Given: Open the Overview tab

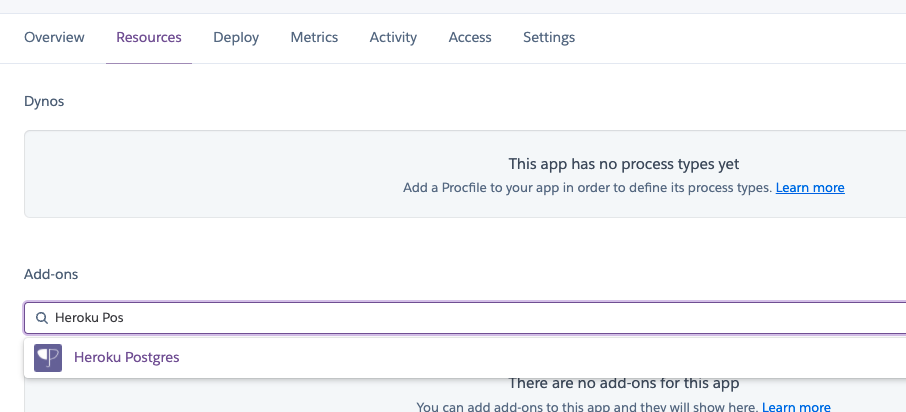Looking at the screenshot, I should pyautogui.click(x=54, y=37).
